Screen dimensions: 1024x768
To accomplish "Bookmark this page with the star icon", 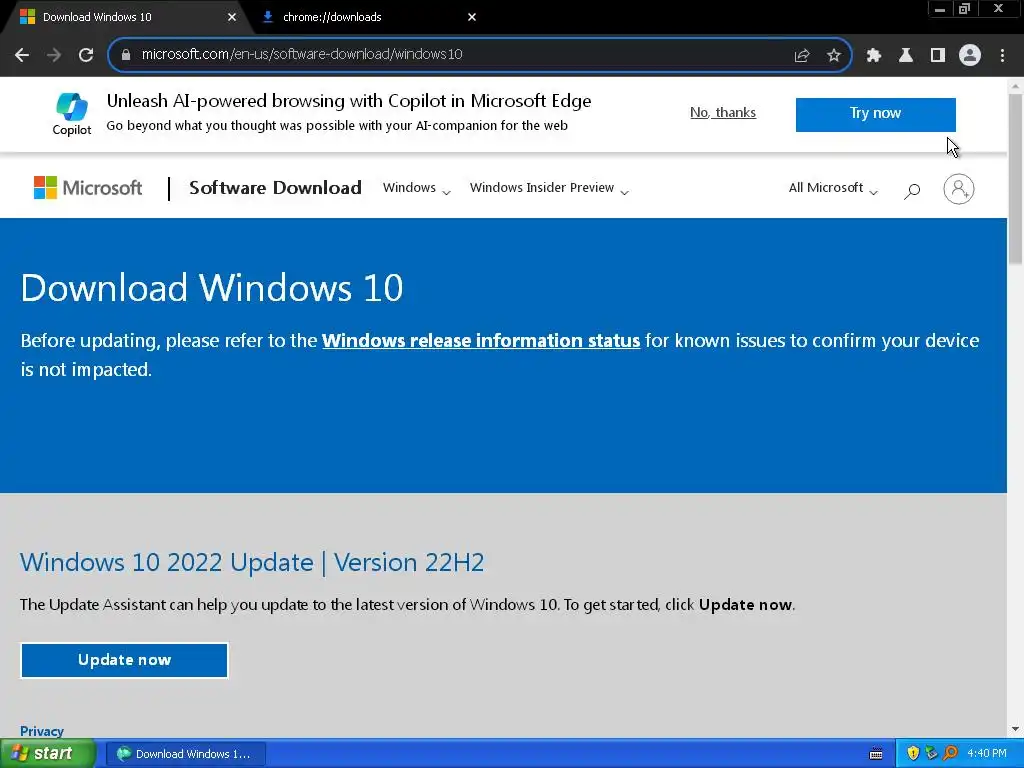I will (x=834, y=55).
